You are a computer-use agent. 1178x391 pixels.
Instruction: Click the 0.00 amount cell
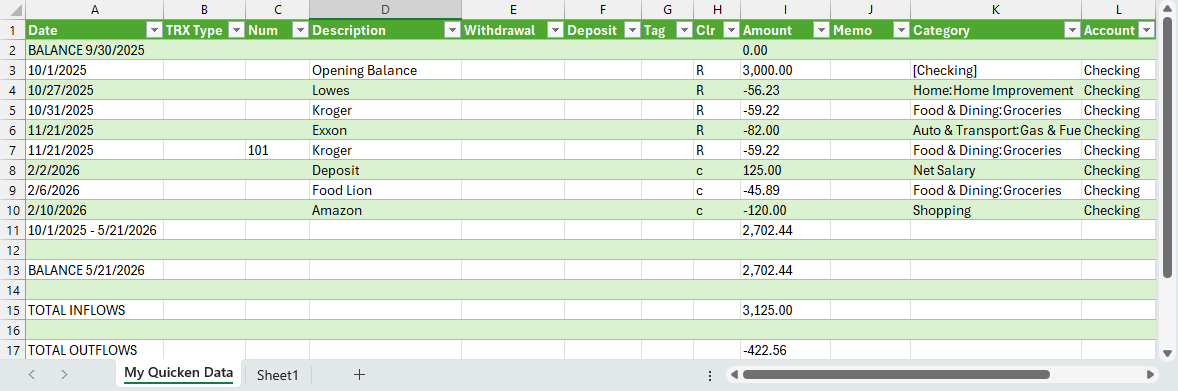click(x=785, y=50)
